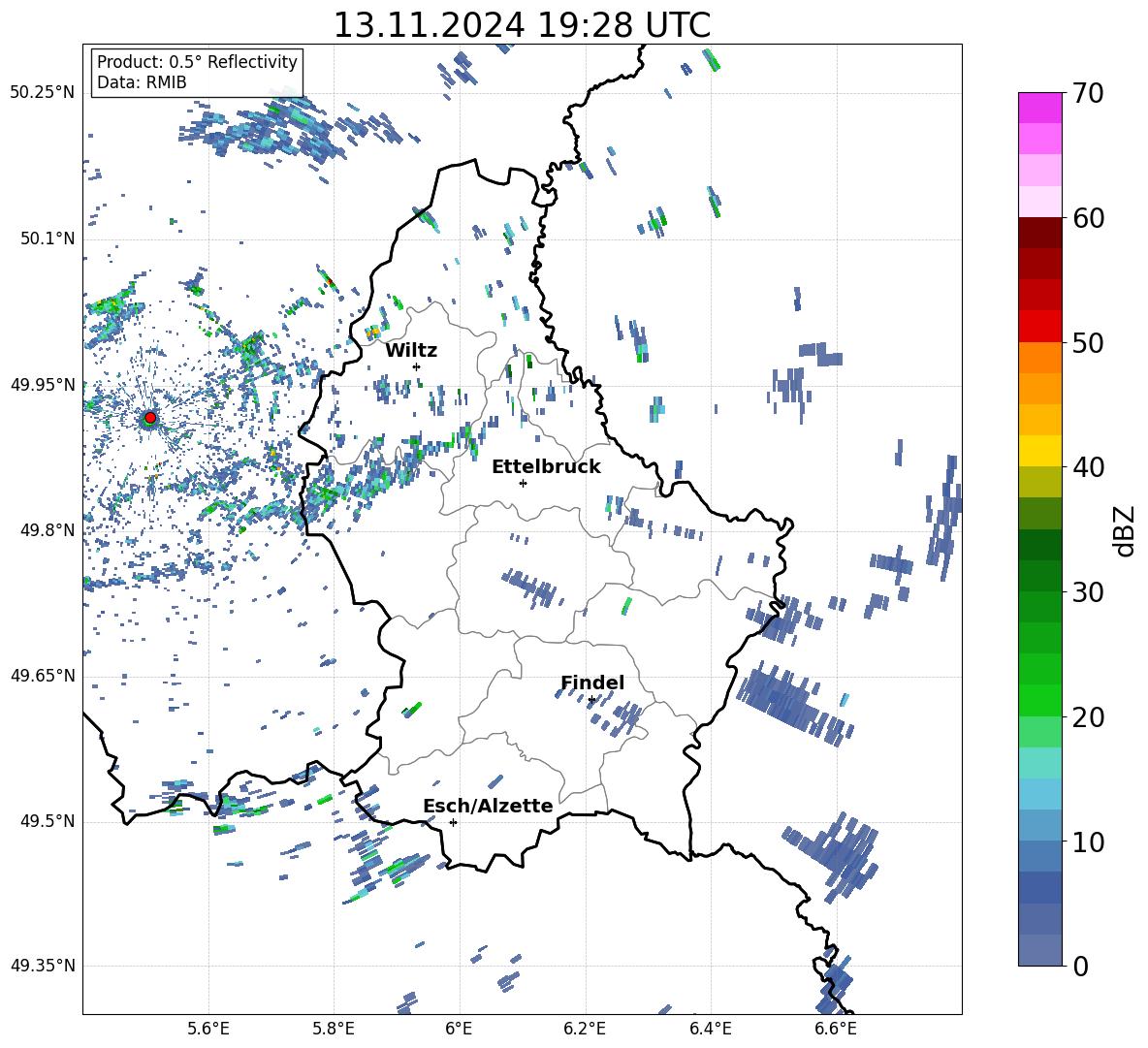Click the red radar site marker dot
This screenshot has width=1148, height=1048.
(x=150, y=418)
